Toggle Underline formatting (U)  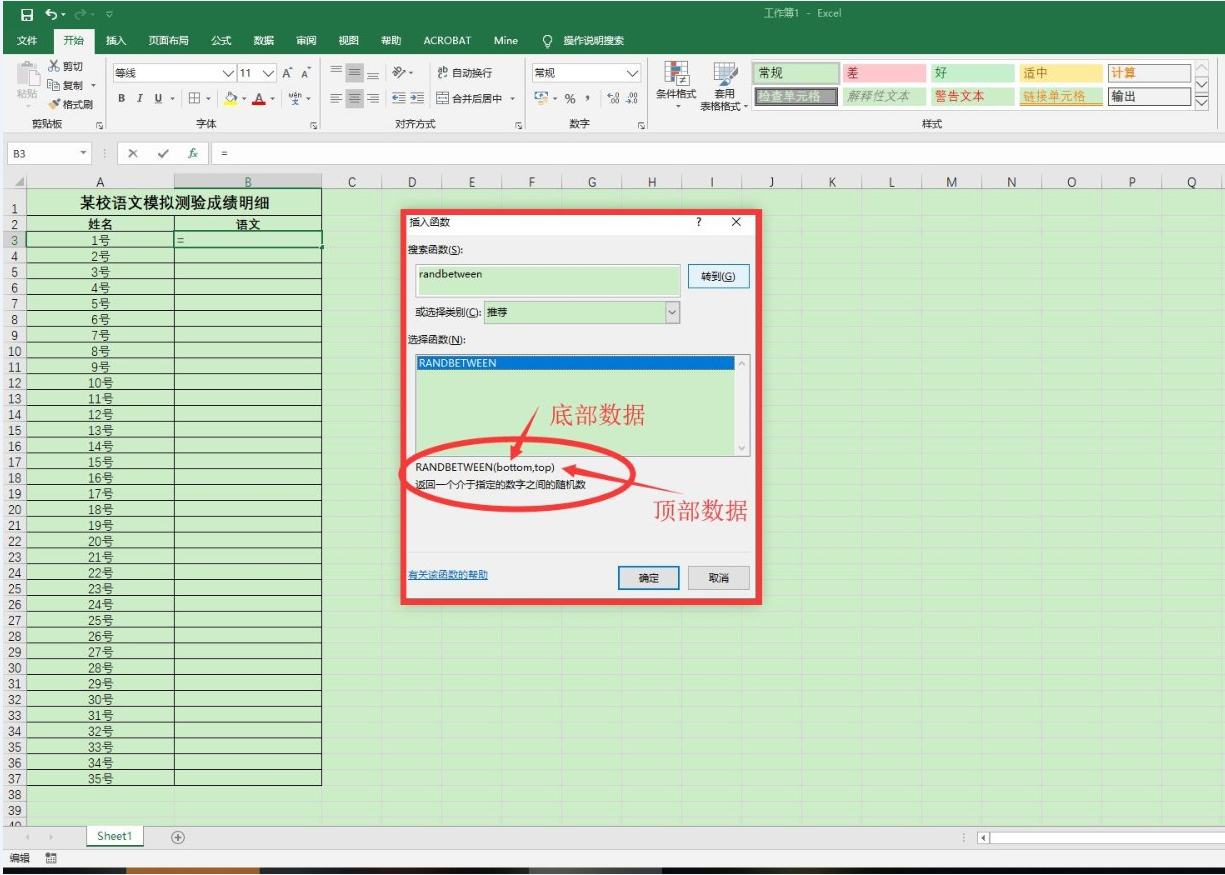coord(158,98)
